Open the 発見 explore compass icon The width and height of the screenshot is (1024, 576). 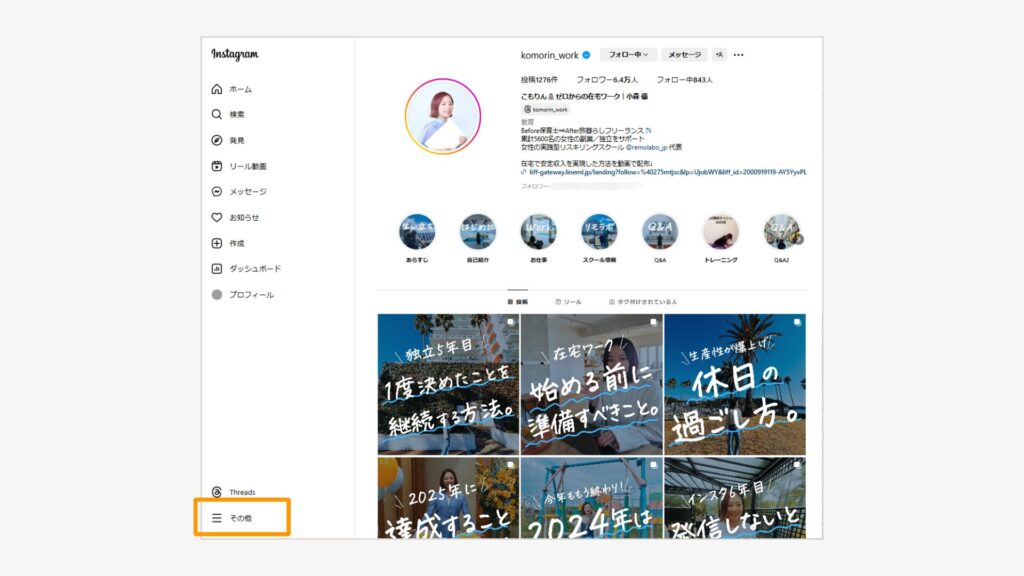click(216, 140)
